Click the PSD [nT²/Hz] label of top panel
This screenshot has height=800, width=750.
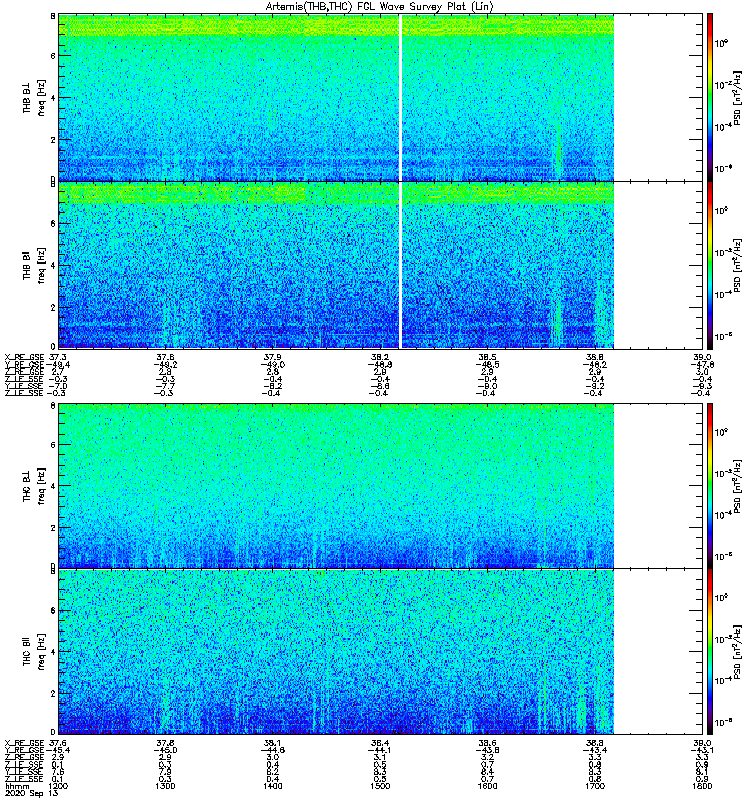click(737, 97)
